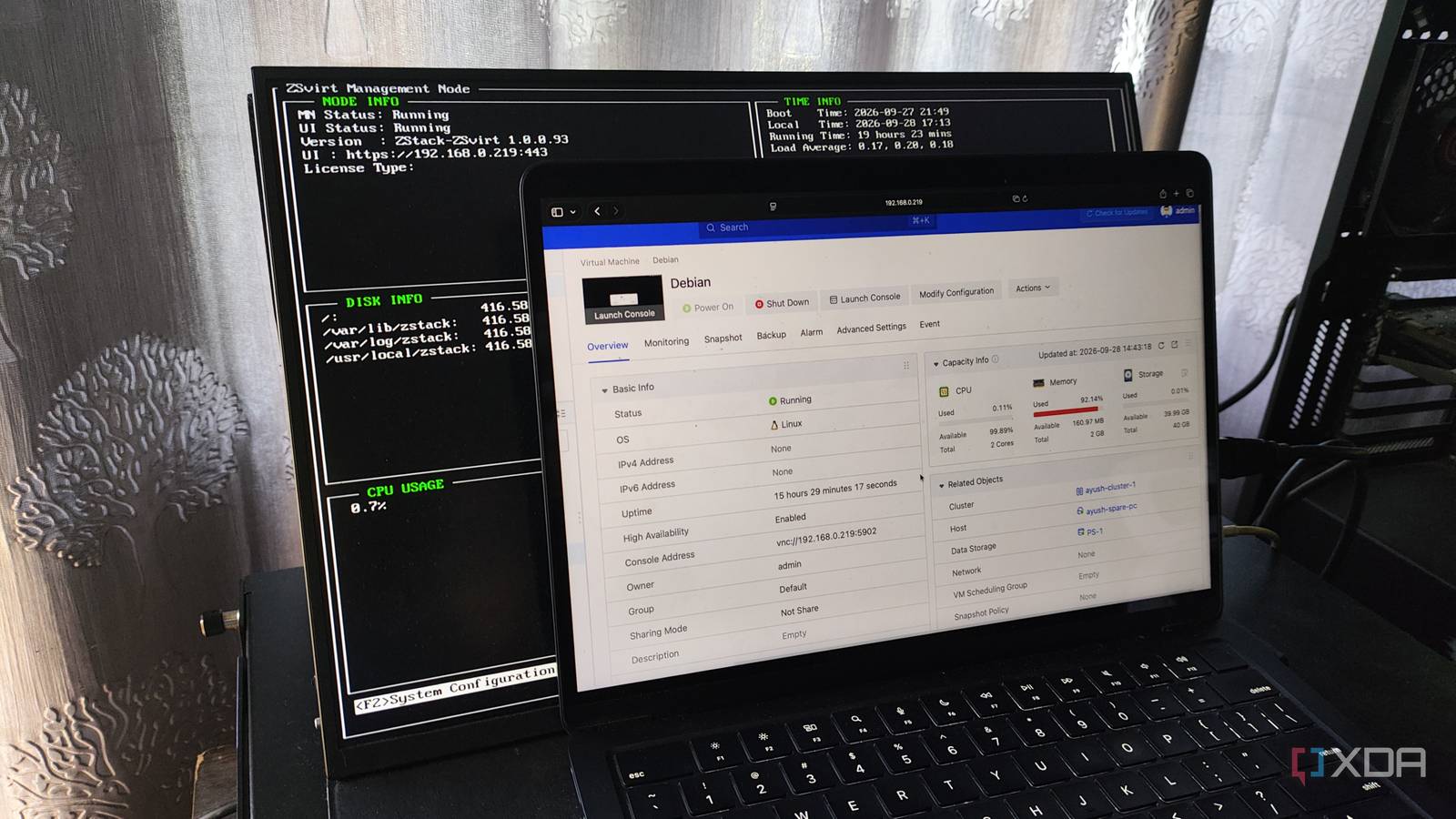Image resolution: width=1456 pixels, height=819 pixels.
Task: Click the browser forward arrow
Action: click(x=616, y=211)
